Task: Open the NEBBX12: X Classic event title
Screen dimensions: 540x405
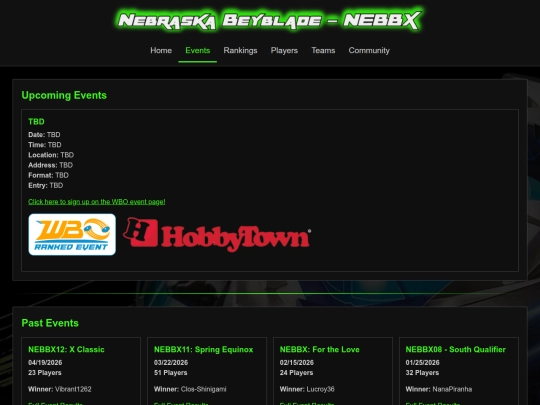Action: [66, 350]
